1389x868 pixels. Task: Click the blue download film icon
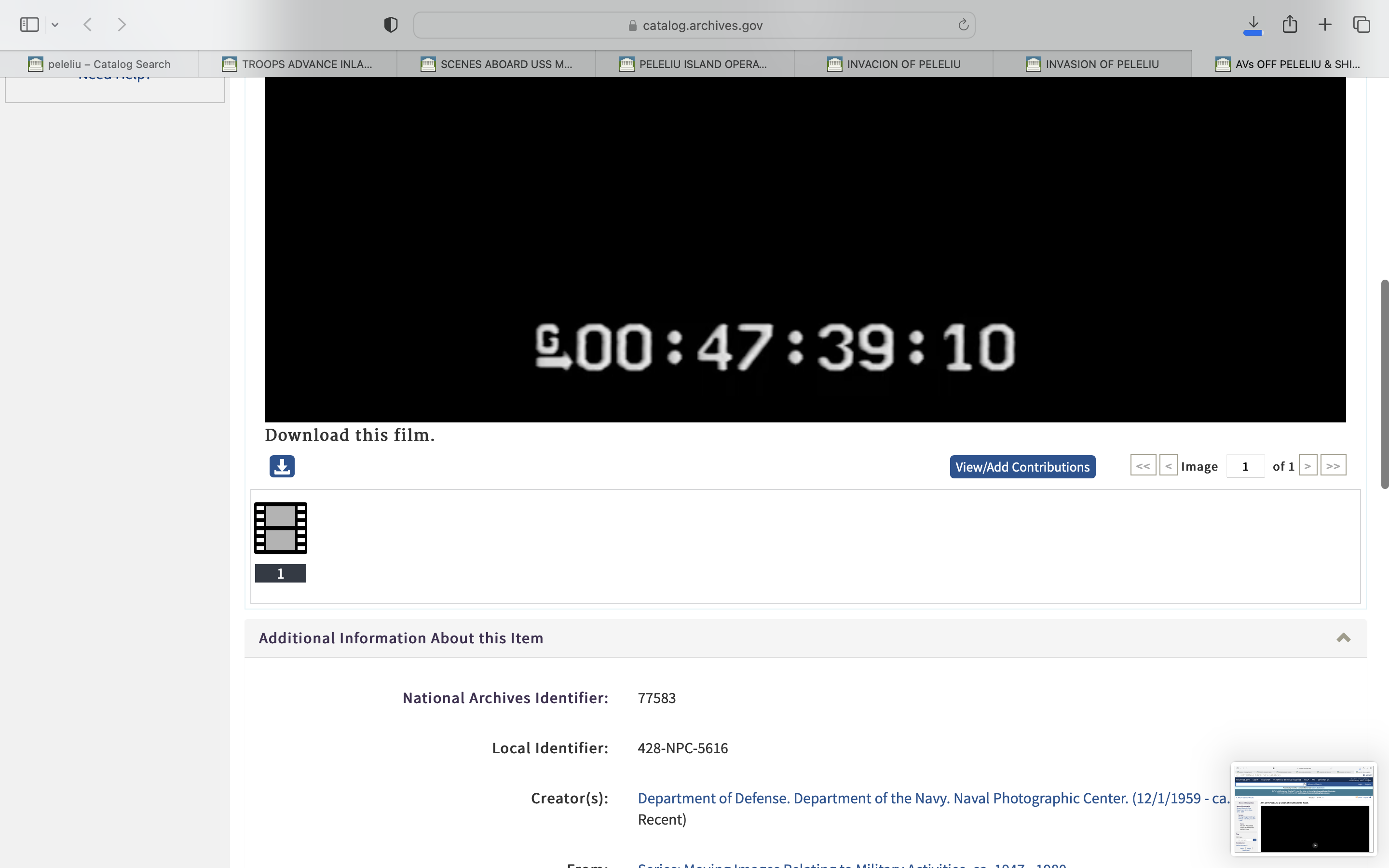coord(282,466)
